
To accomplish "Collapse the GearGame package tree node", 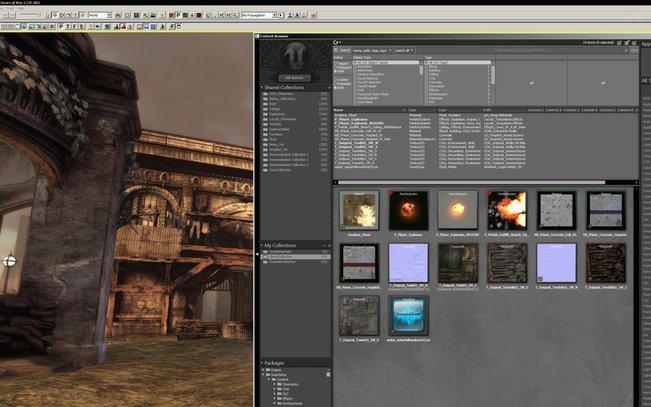I will pos(263,375).
